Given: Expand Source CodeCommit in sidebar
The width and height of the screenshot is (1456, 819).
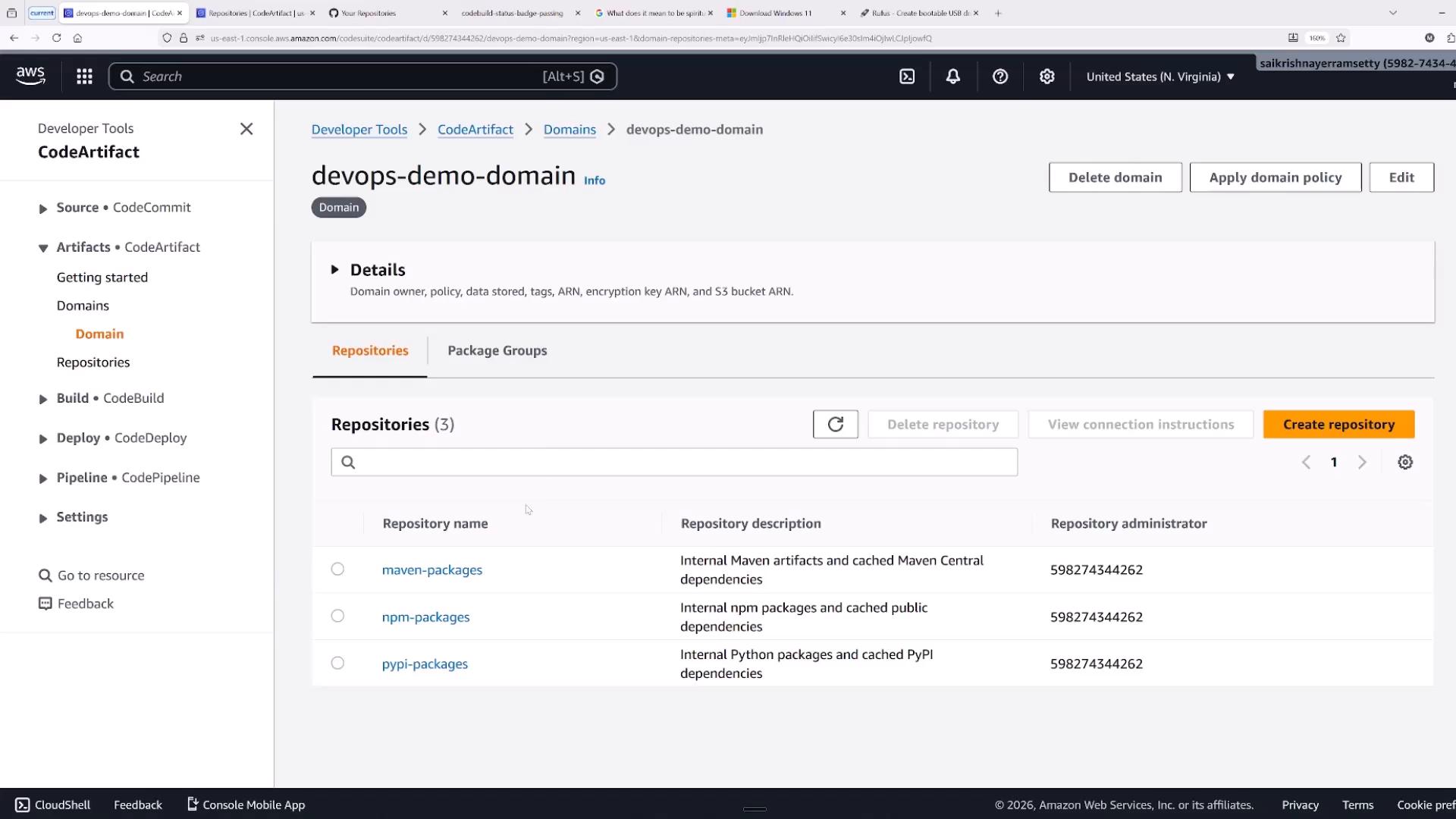Looking at the screenshot, I should coord(43,209).
